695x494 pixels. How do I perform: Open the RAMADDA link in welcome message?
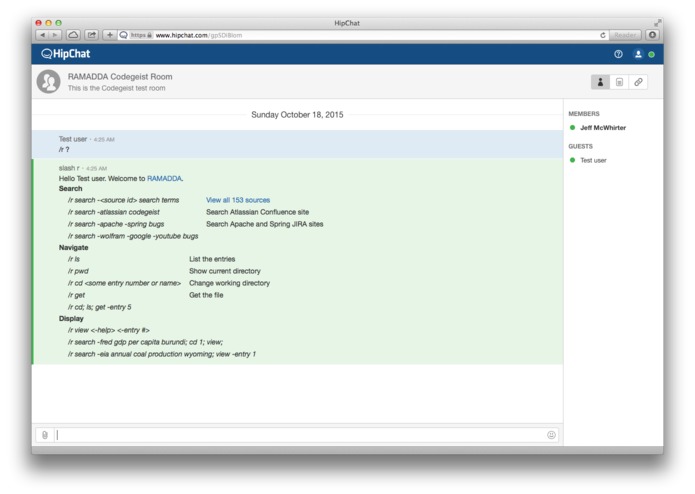pos(164,179)
